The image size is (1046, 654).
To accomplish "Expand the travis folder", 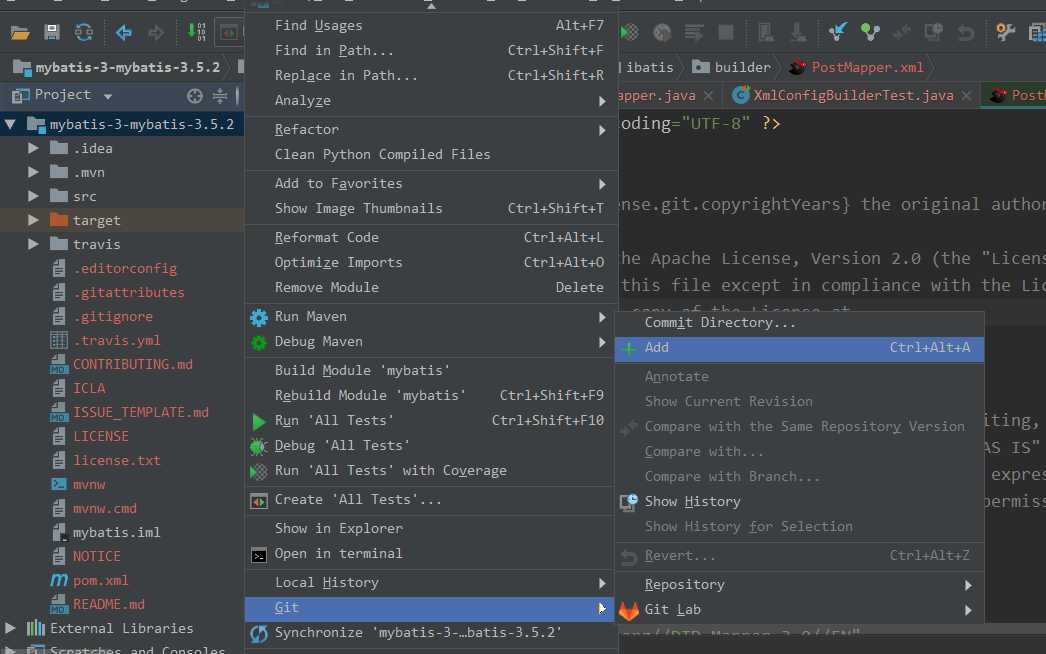I will tap(33, 244).
